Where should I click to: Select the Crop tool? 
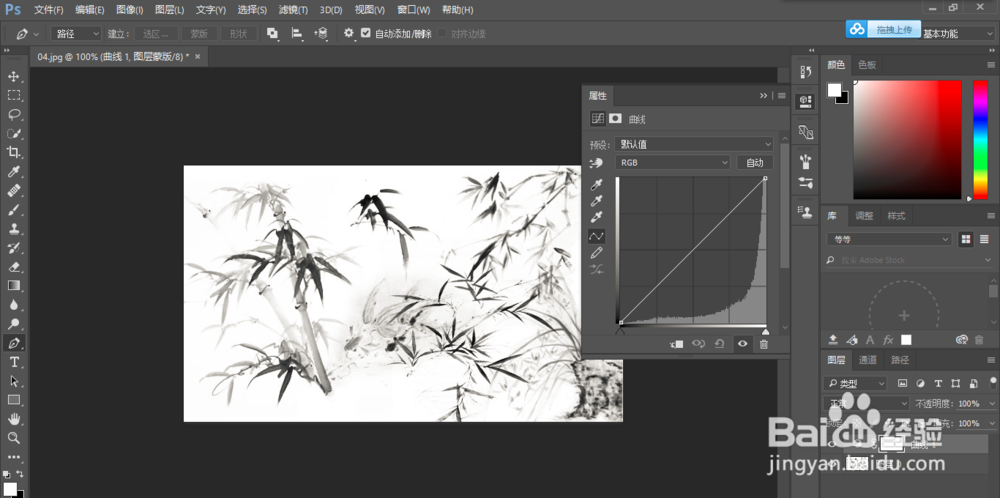tap(13, 152)
